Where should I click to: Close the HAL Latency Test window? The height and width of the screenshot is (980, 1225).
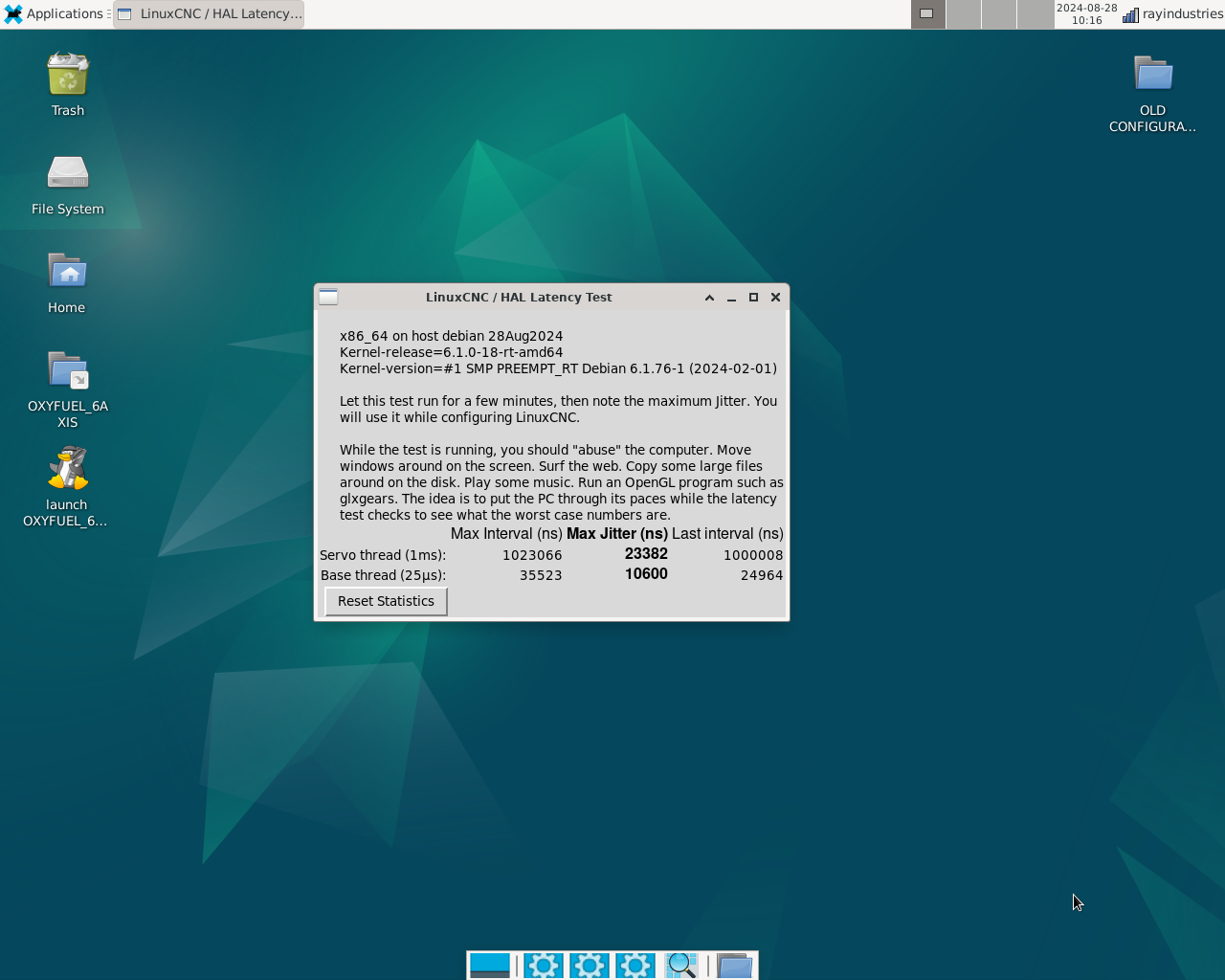[775, 298]
